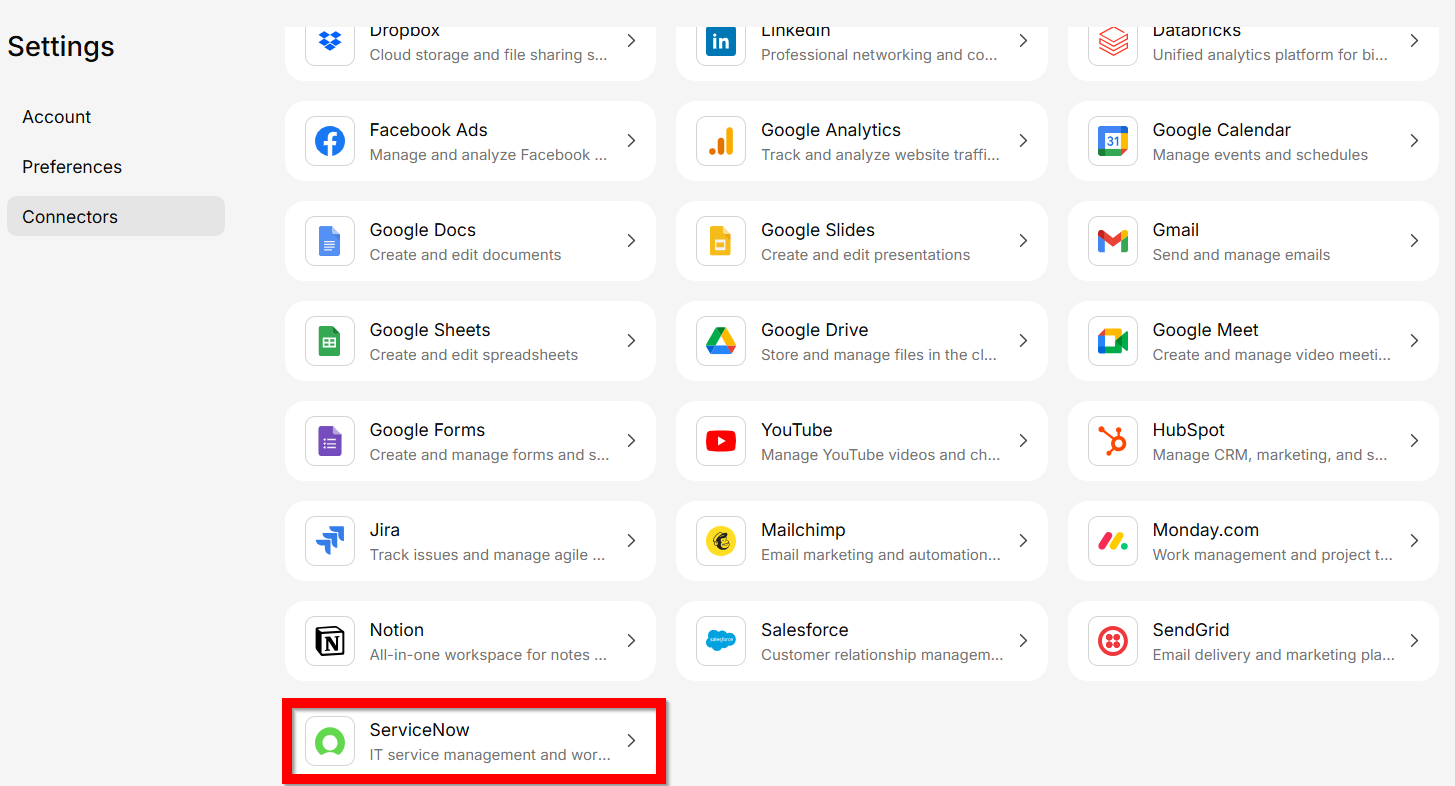Click the Google Calendar icon
Image resolution: width=1455 pixels, height=786 pixels.
[1113, 141]
